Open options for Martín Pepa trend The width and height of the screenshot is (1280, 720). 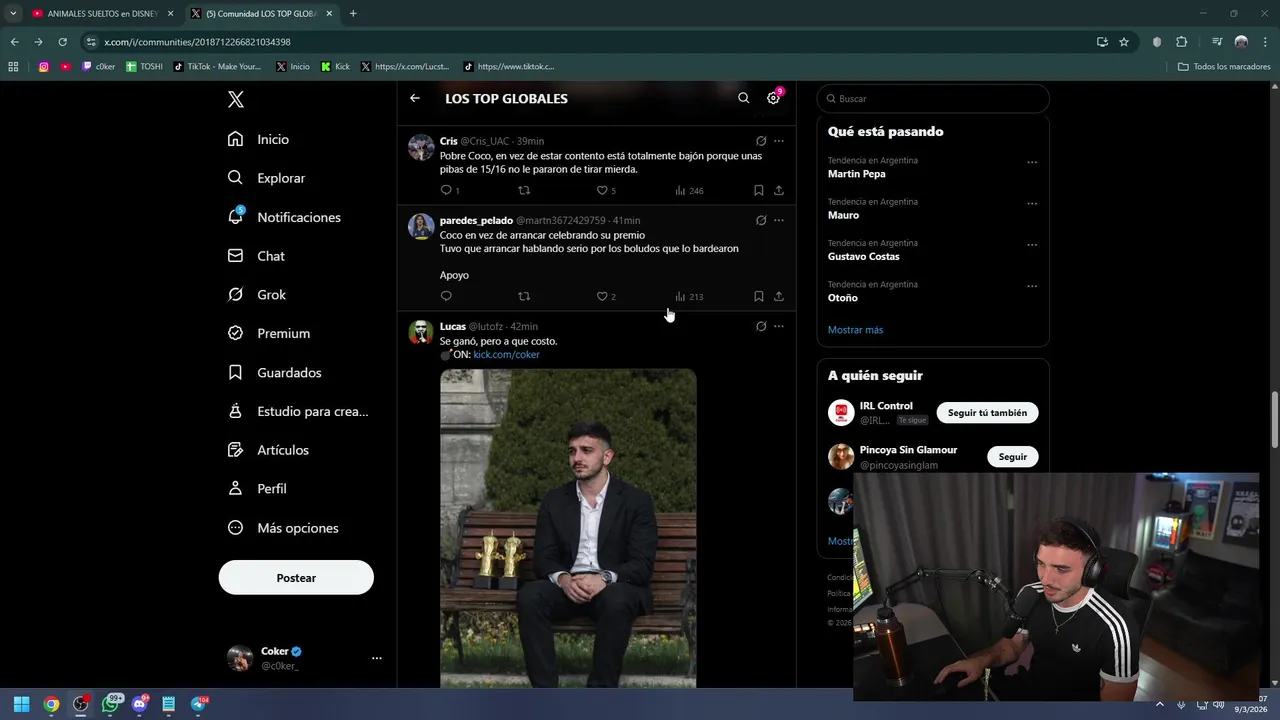pos(1032,162)
